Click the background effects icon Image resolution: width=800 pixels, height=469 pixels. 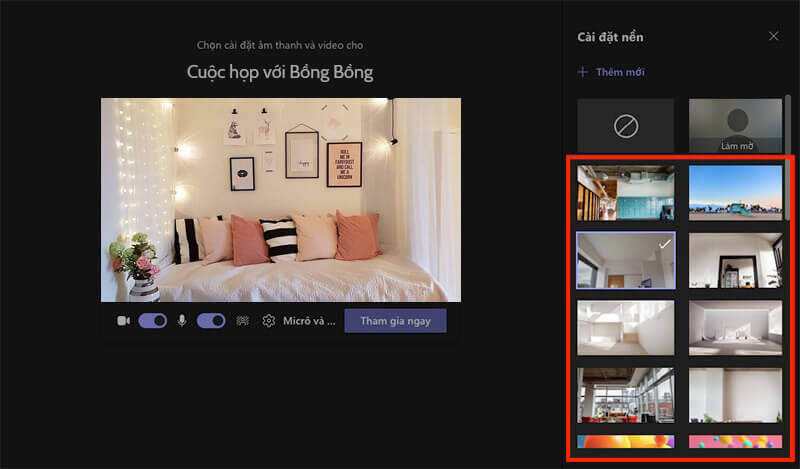(x=242, y=320)
